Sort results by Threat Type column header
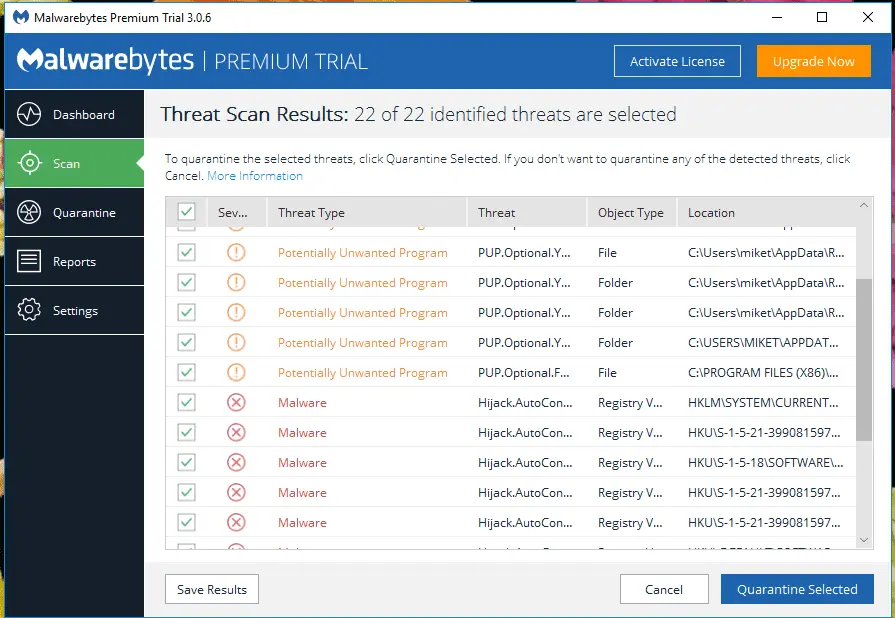The width and height of the screenshot is (895, 618). [x=311, y=213]
